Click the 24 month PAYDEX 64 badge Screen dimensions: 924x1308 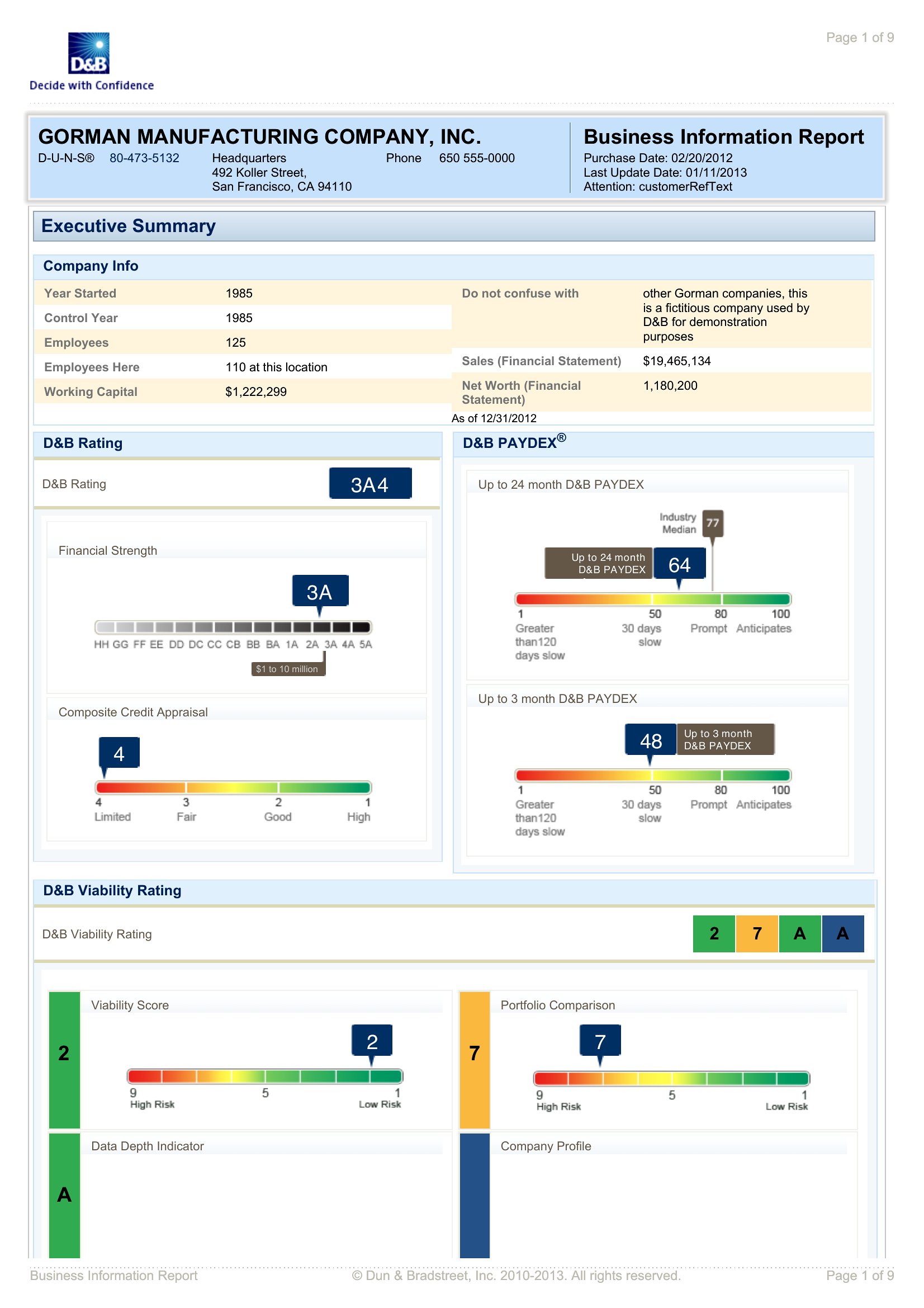[x=680, y=565]
